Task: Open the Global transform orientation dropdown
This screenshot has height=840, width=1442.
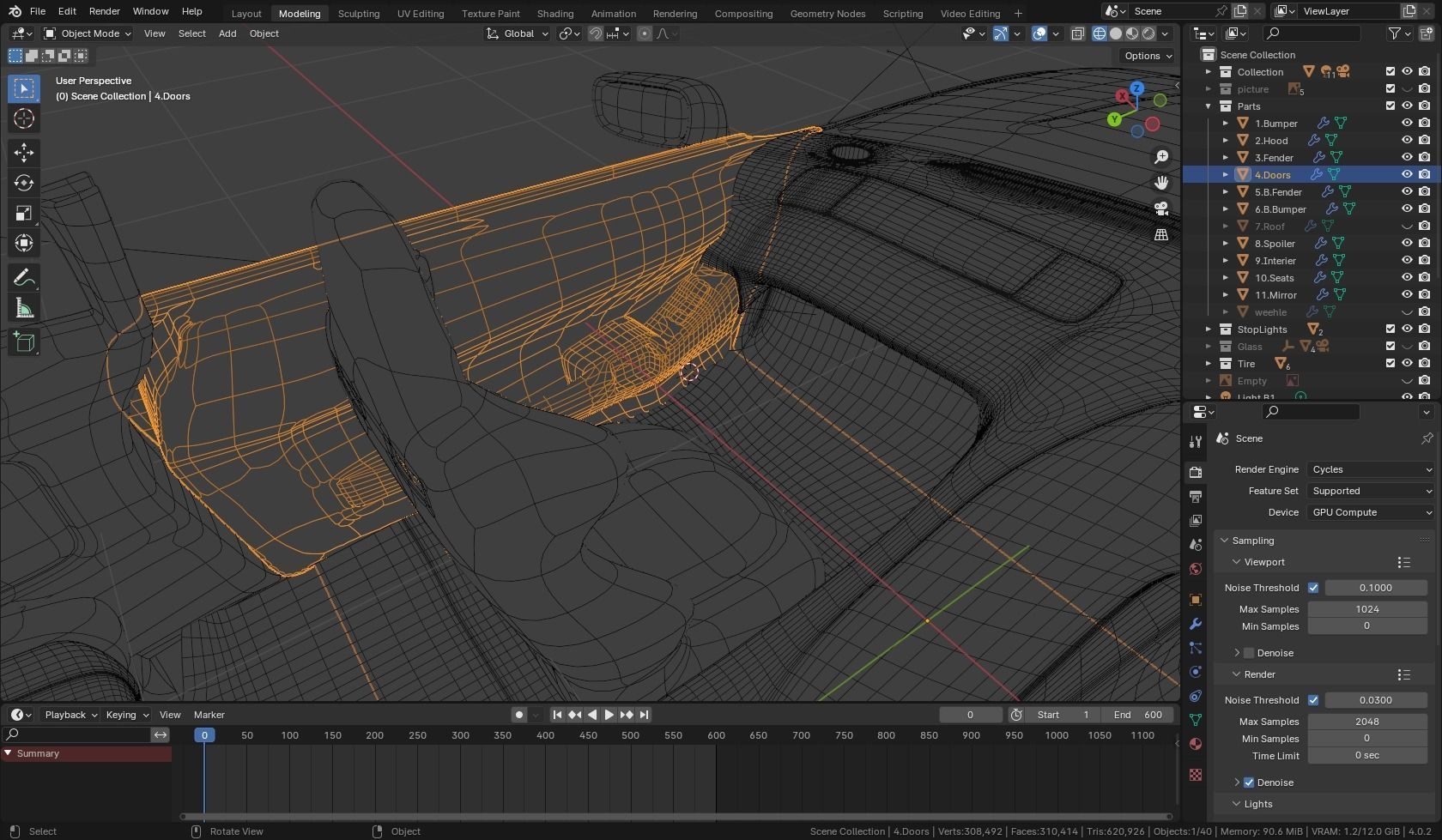Action: coord(518,33)
